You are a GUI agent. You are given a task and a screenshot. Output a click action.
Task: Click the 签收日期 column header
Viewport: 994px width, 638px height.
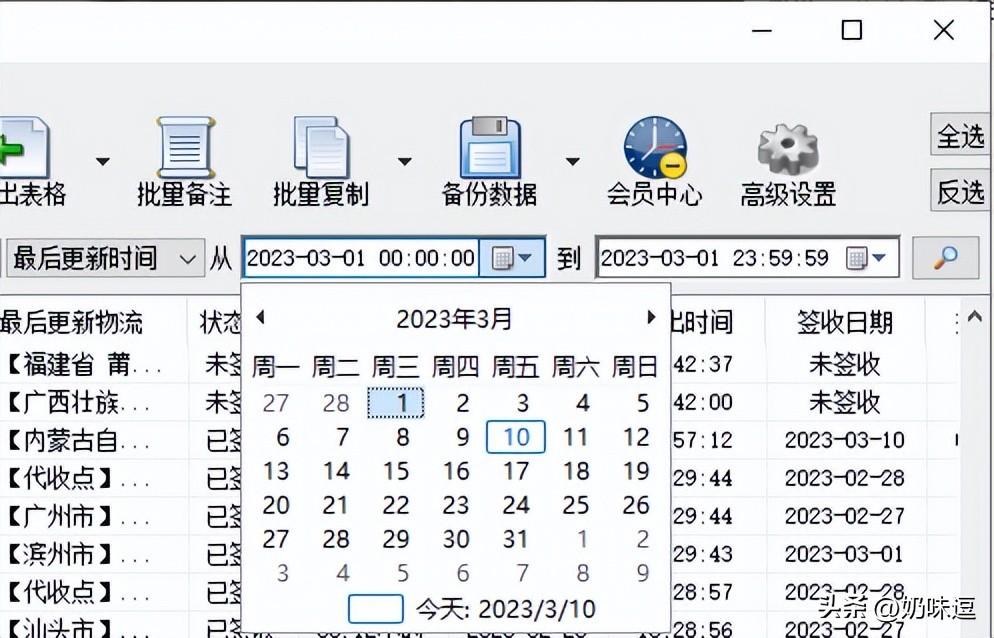[x=844, y=322]
